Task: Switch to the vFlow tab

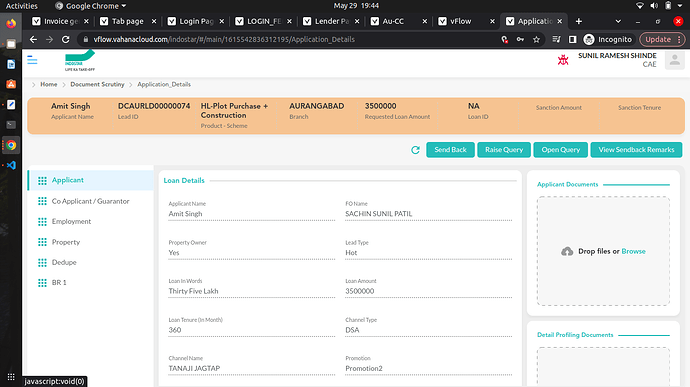Action: tap(466, 21)
